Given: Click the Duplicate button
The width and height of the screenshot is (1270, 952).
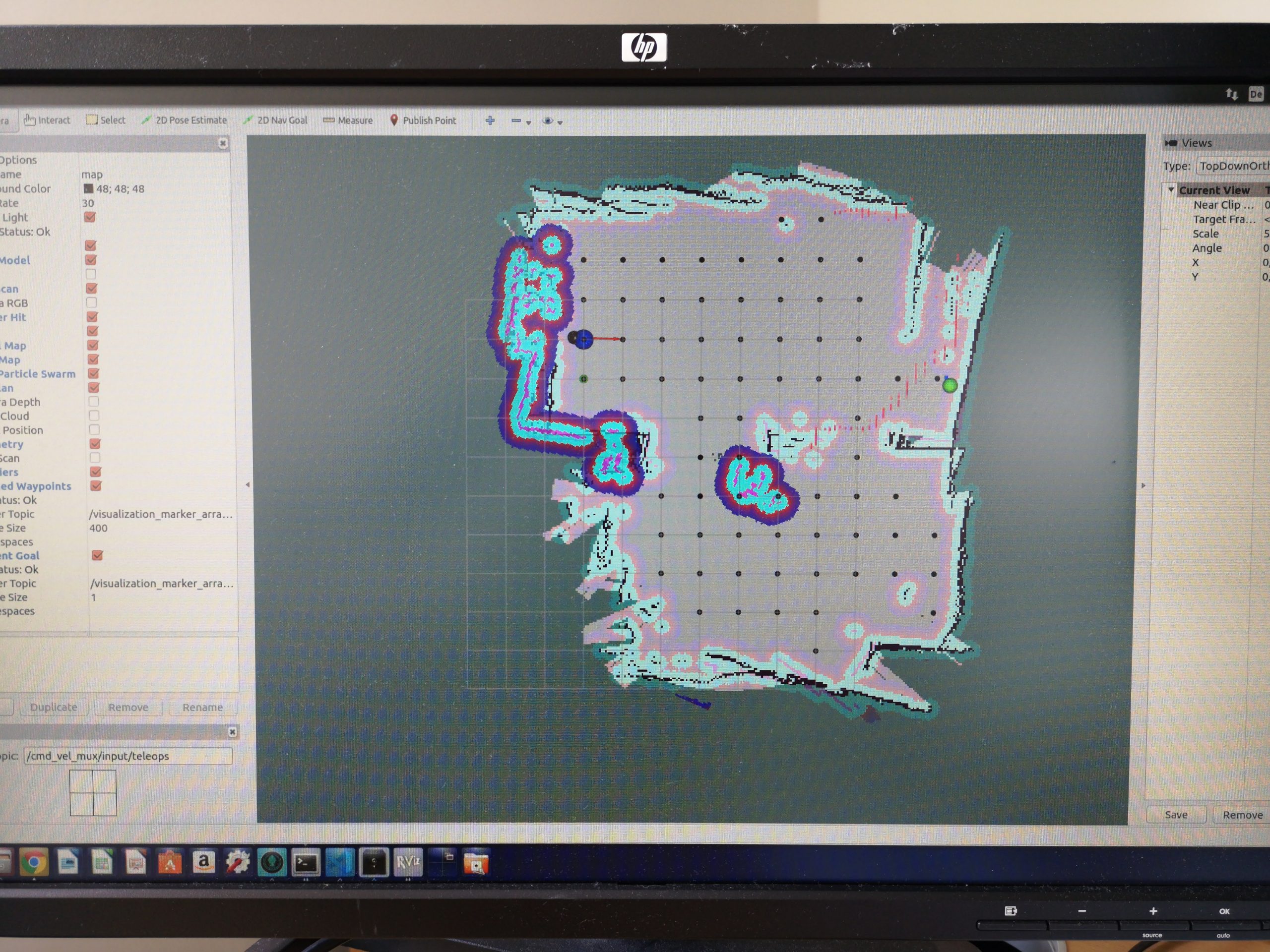Looking at the screenshot, I should pyautogui.click(x=54, y=707).
